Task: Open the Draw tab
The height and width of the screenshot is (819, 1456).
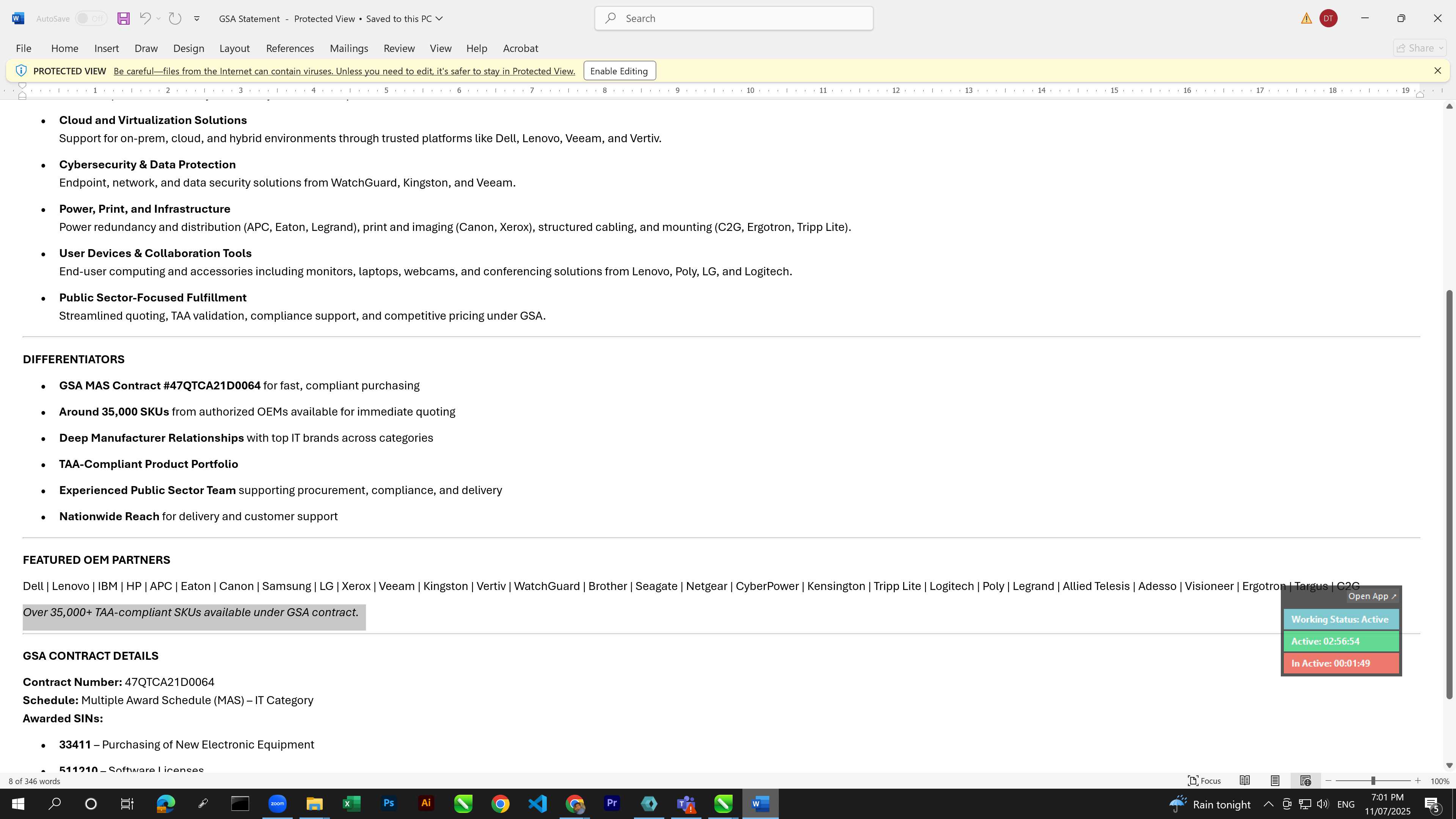Action: point(146,49)
